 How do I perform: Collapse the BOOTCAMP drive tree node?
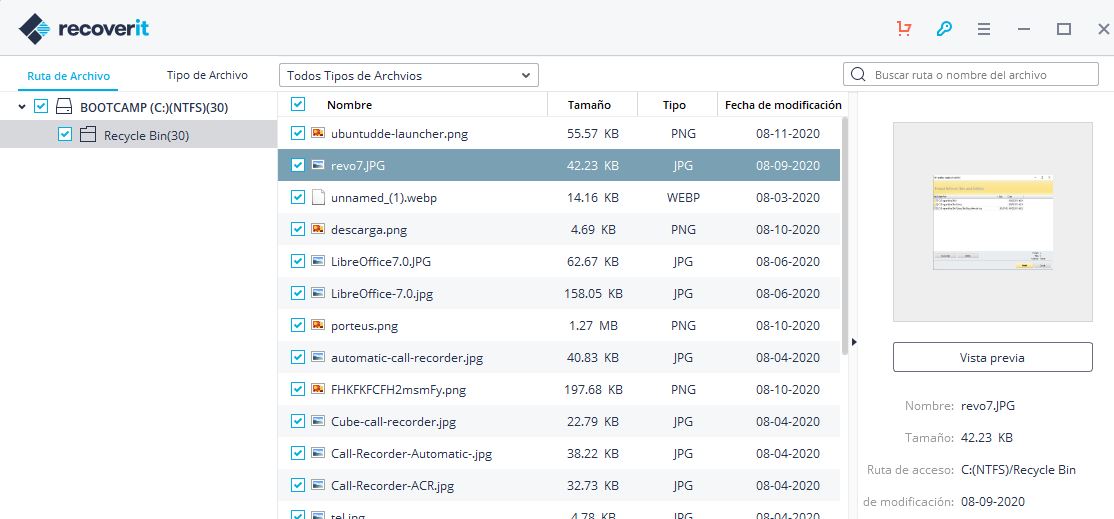point(22,107)
